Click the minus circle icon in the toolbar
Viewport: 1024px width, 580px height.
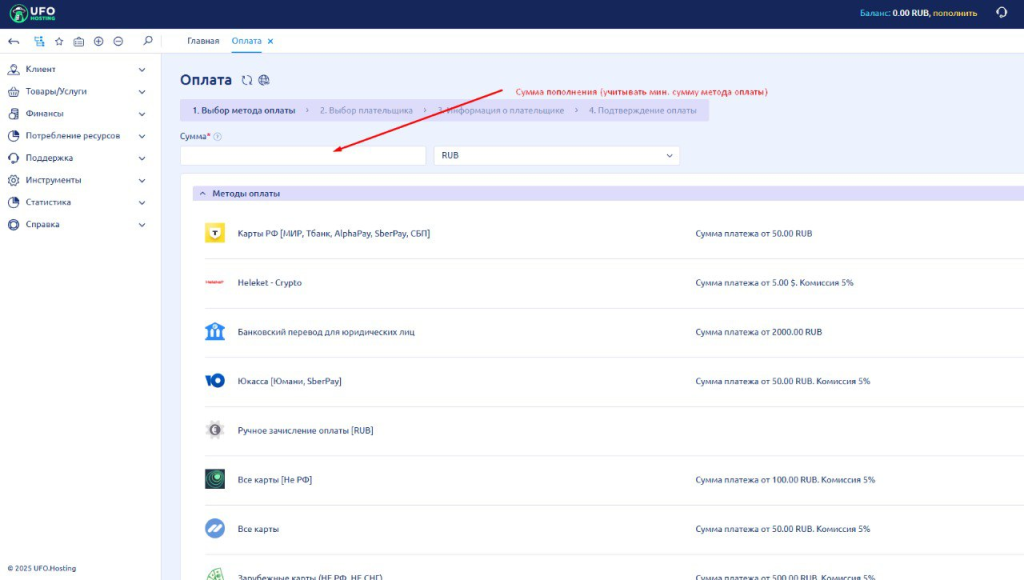118,41
